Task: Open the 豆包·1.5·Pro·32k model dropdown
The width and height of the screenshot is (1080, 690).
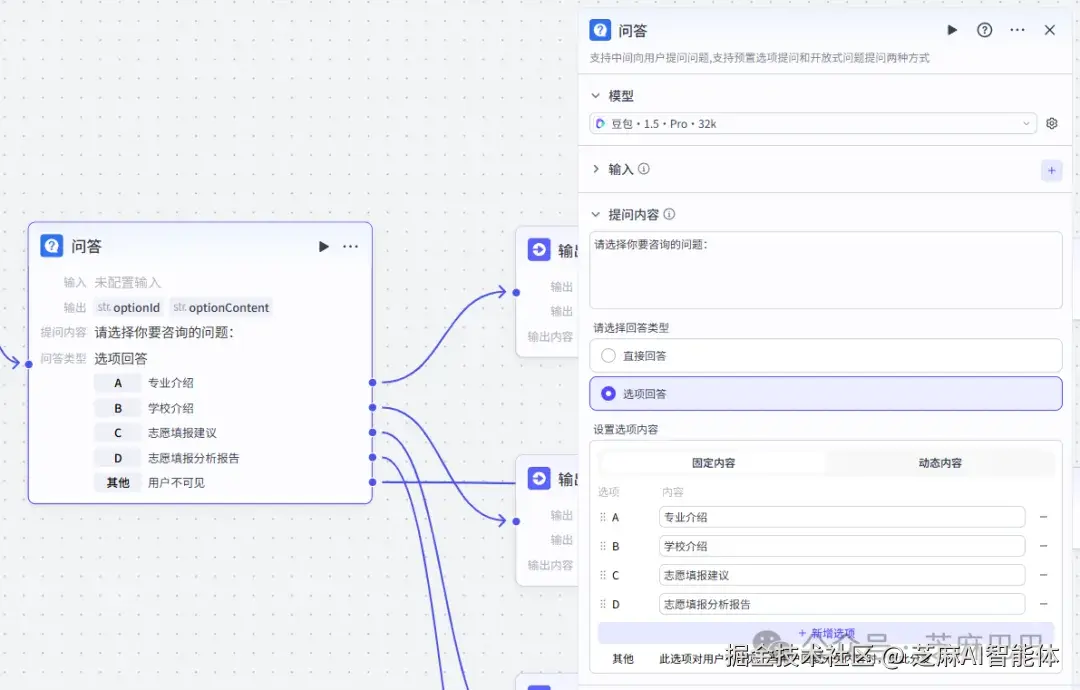Action: pyautogui.click(x=813, y=123)
